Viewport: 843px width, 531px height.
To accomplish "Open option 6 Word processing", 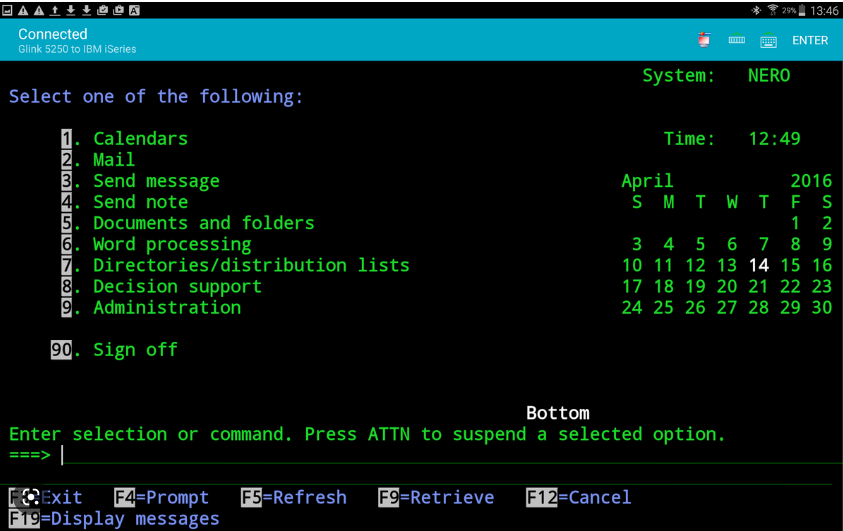I will 172,244.
